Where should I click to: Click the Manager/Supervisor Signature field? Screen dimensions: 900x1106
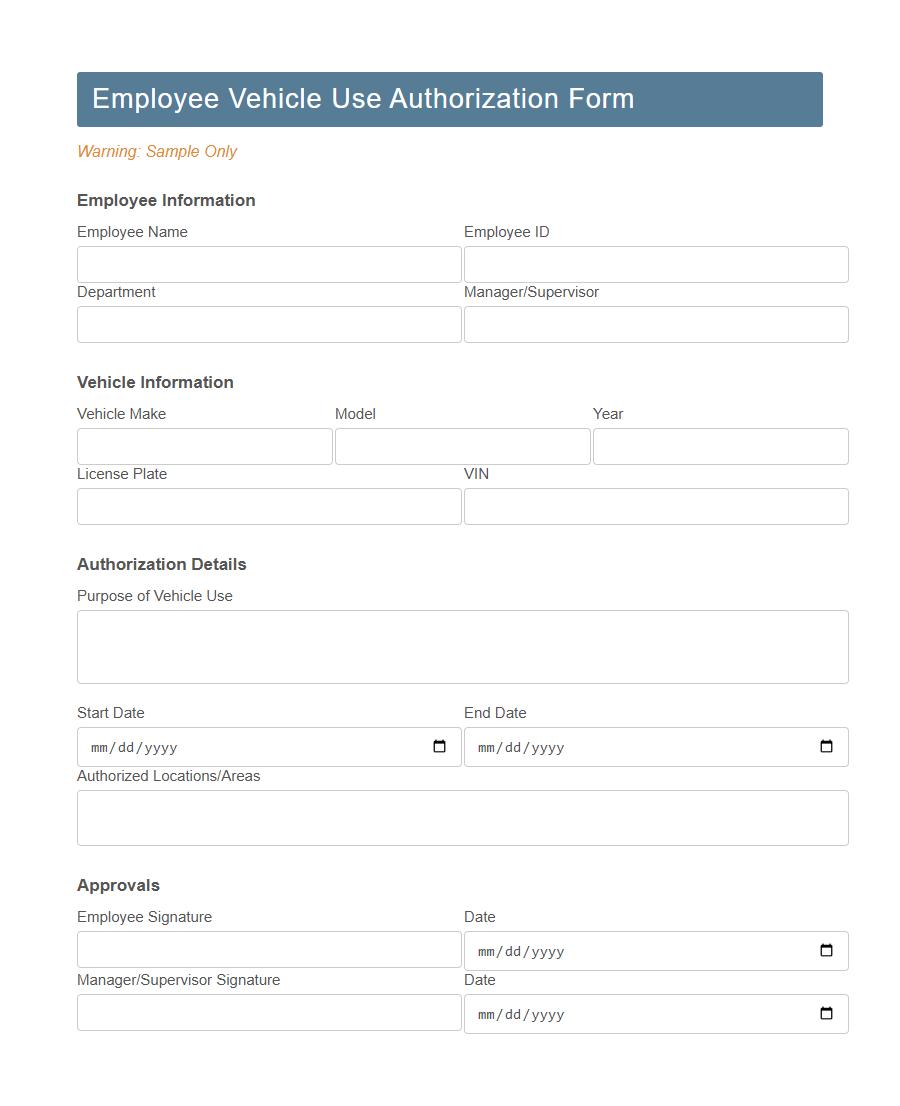click(x=268, y=1013)
